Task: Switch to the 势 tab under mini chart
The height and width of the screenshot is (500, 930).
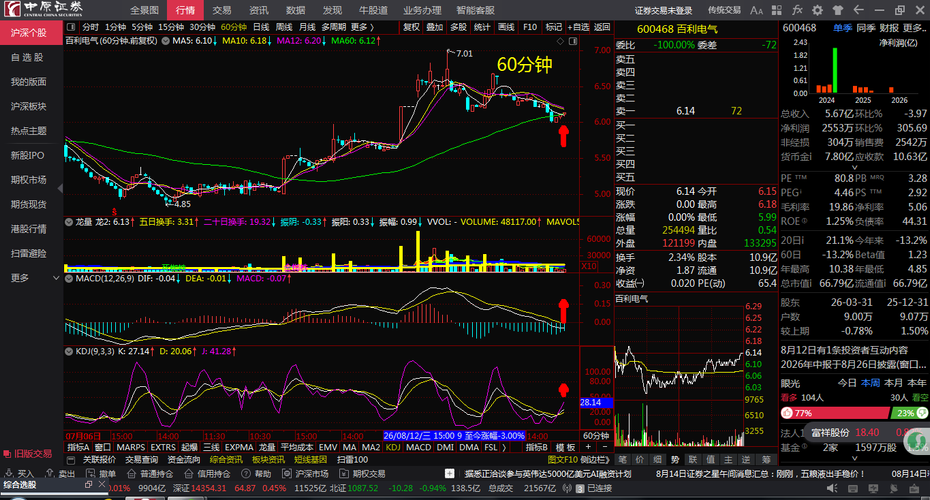Action: 675,460
